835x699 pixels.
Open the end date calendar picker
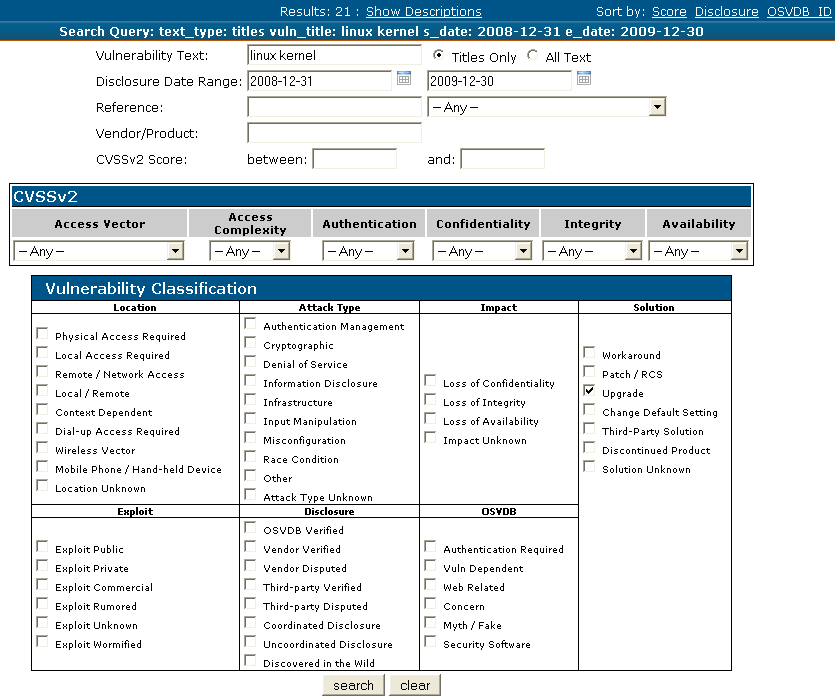coord(584,79)
